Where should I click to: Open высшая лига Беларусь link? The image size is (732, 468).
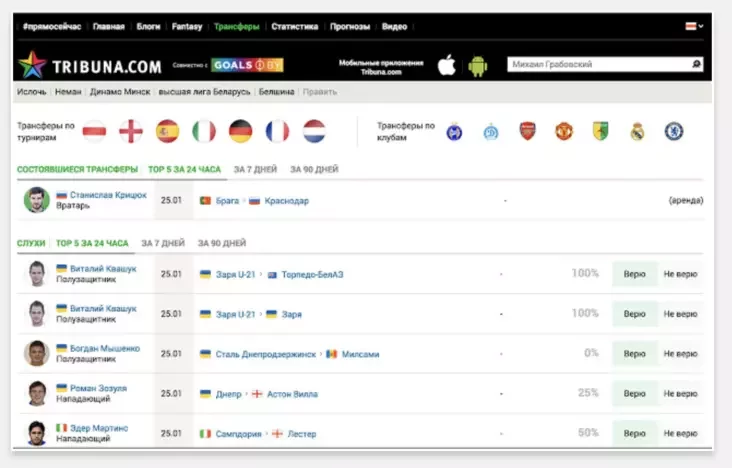tap(204, 92)
